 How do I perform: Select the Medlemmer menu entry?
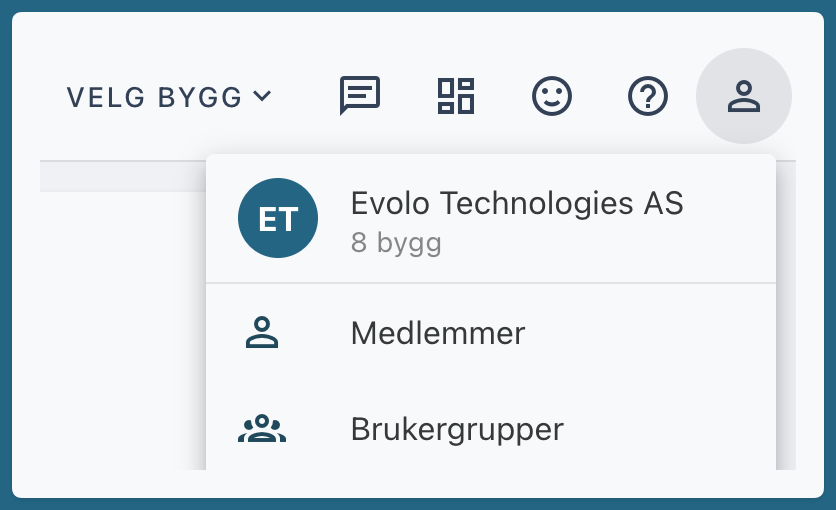(491, 333)
